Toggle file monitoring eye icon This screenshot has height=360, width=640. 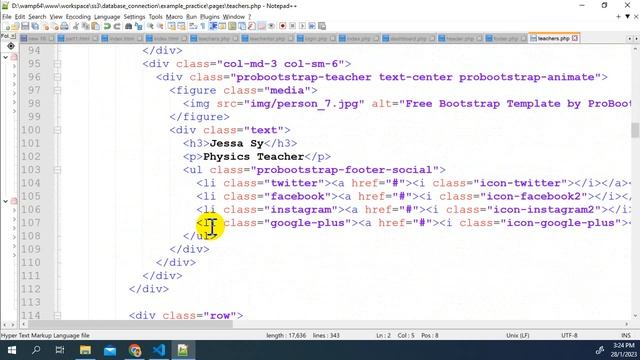[271, 26]
